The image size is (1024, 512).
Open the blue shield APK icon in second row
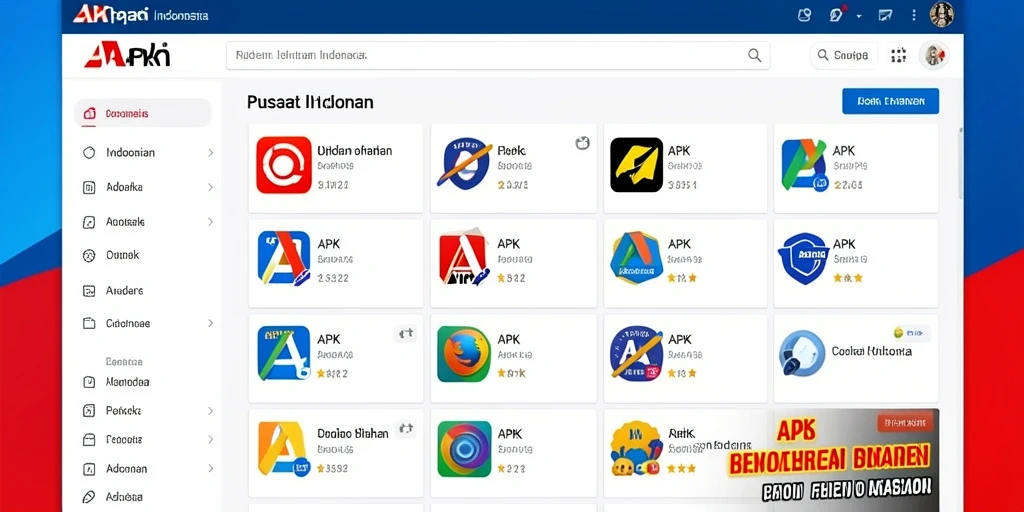(803, 259)
